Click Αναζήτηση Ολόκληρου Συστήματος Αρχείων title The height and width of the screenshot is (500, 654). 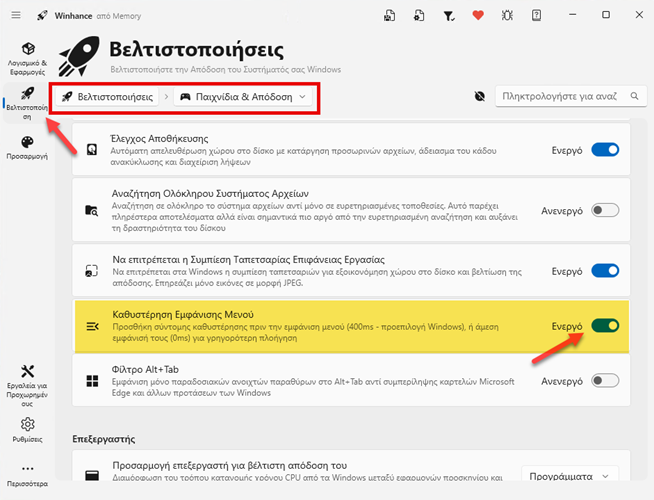tap(210, 193)
